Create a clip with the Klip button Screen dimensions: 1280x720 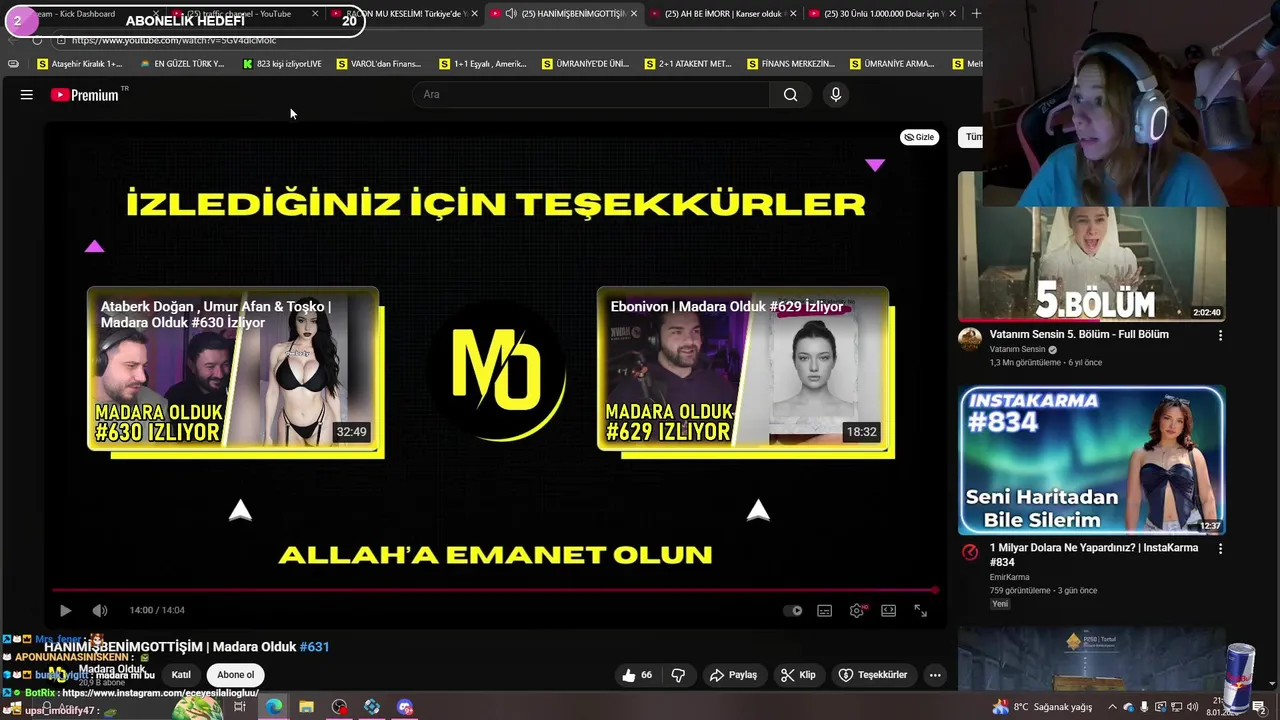coord(798,675)
